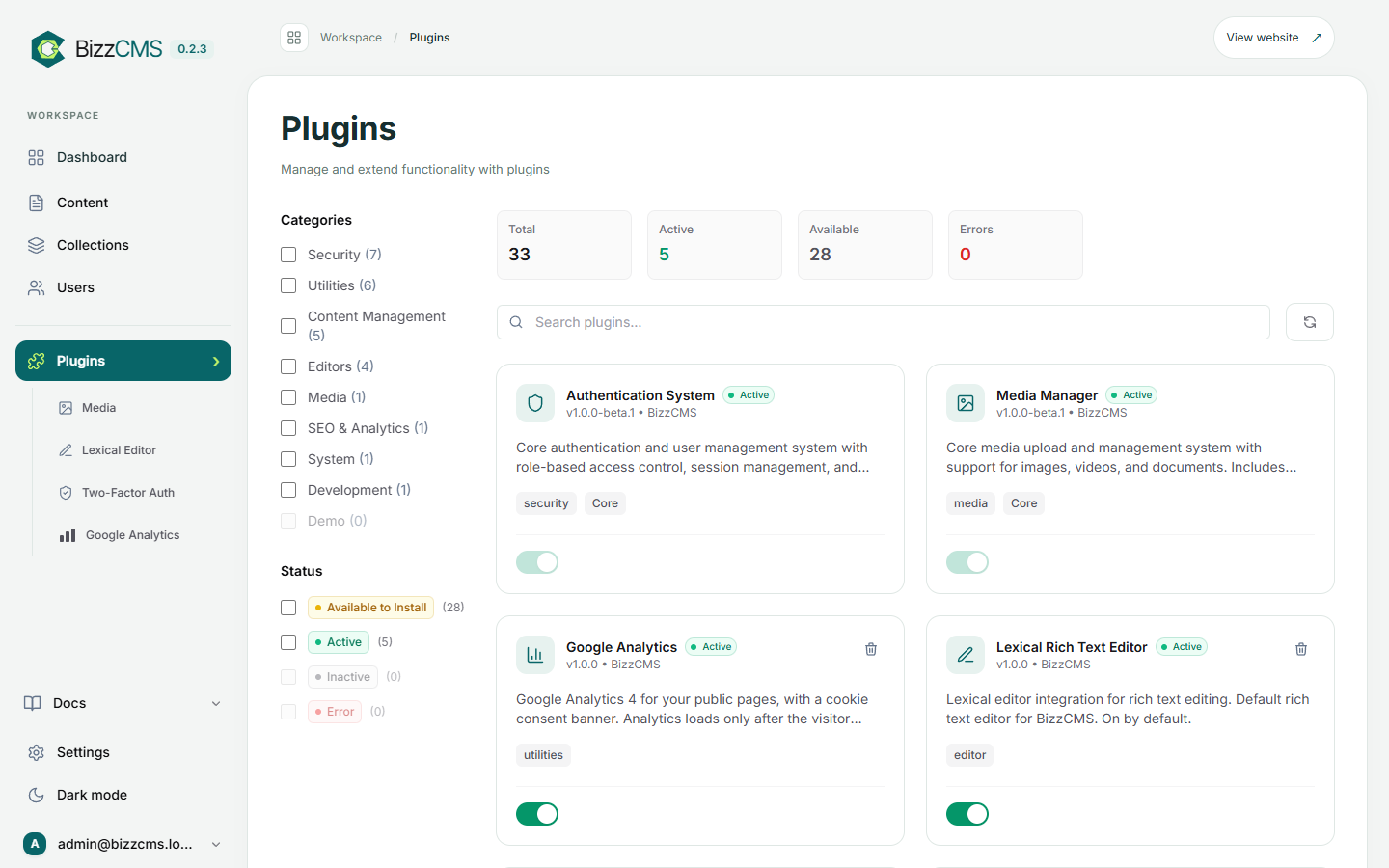
Task: Click the Dark mode moon icon
Action: [x=37, y=795]
